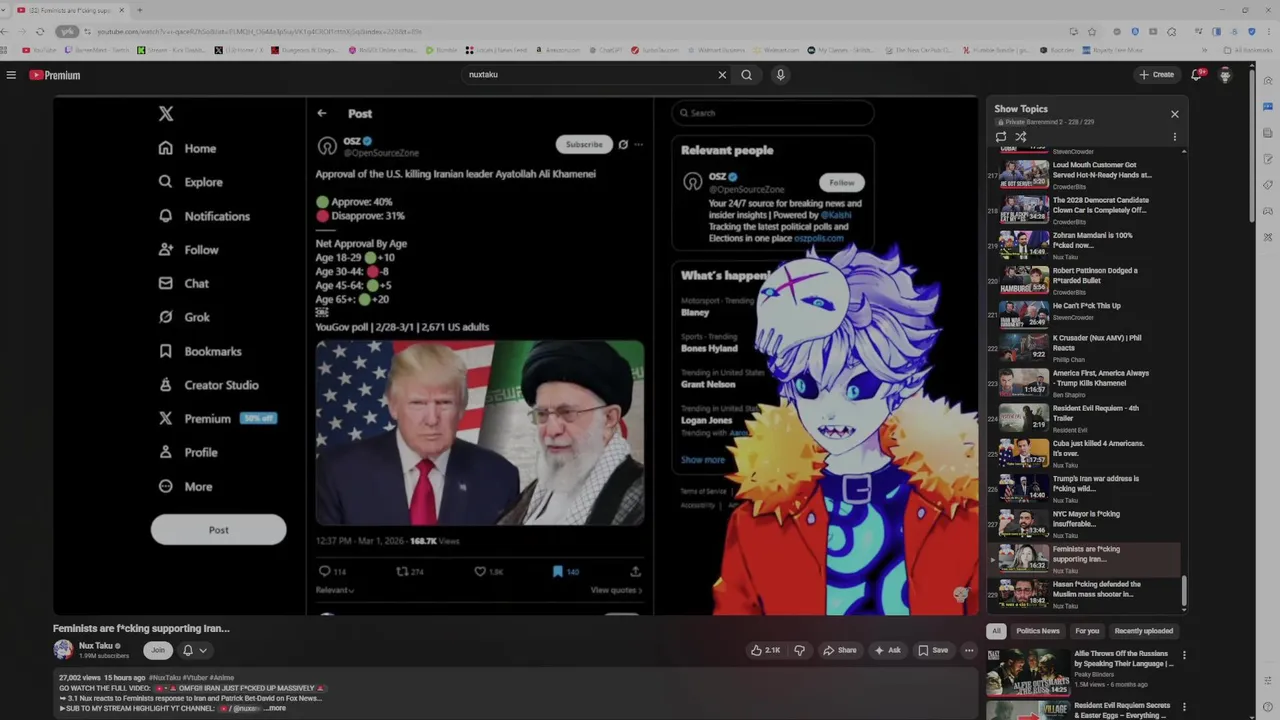This screenshot has height=720, width=1280.
Task: Like the video with thumbs up
Action: (x=766, y=650)
